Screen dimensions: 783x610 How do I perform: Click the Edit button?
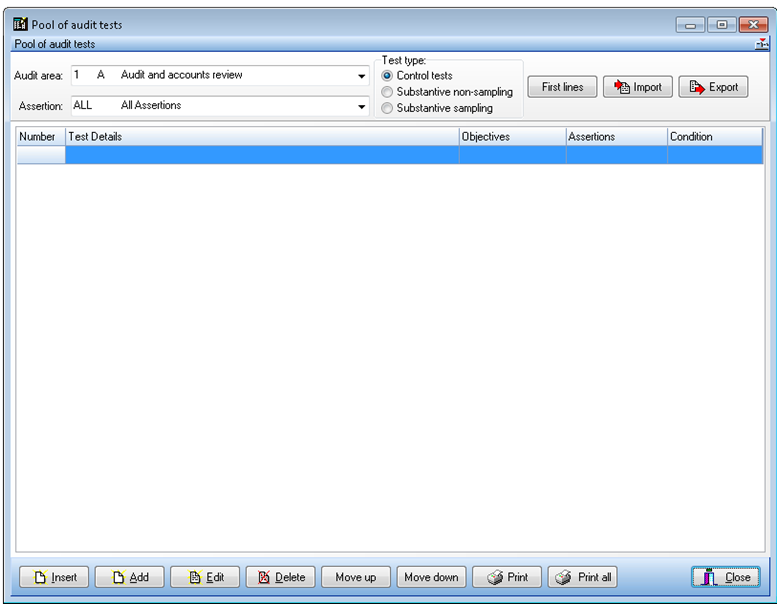click(x=205, y=577)
